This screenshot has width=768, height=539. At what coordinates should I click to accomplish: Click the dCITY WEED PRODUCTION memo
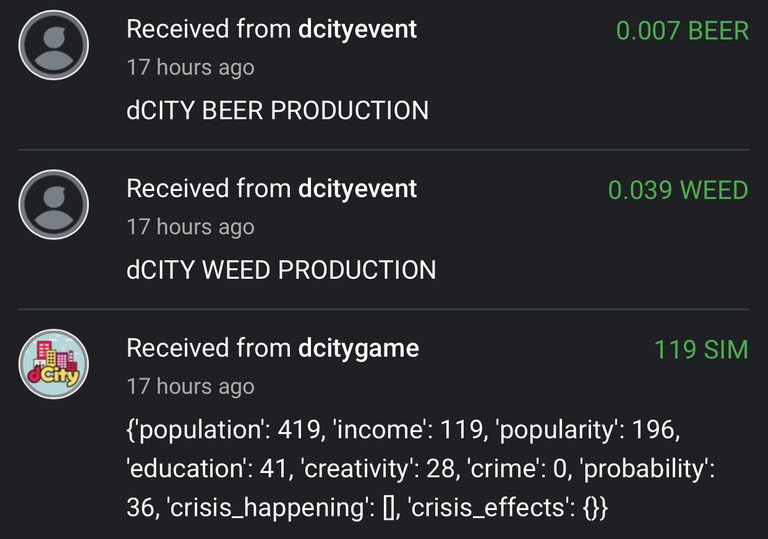click(281, 270)
